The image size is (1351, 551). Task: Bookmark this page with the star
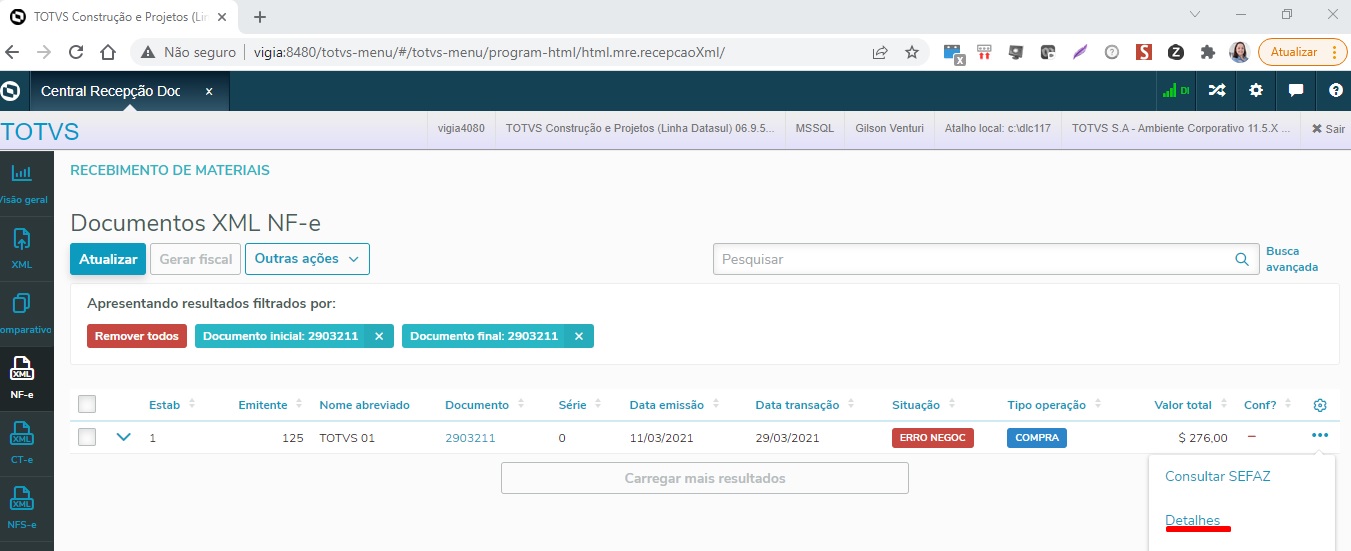coord(912,52)
